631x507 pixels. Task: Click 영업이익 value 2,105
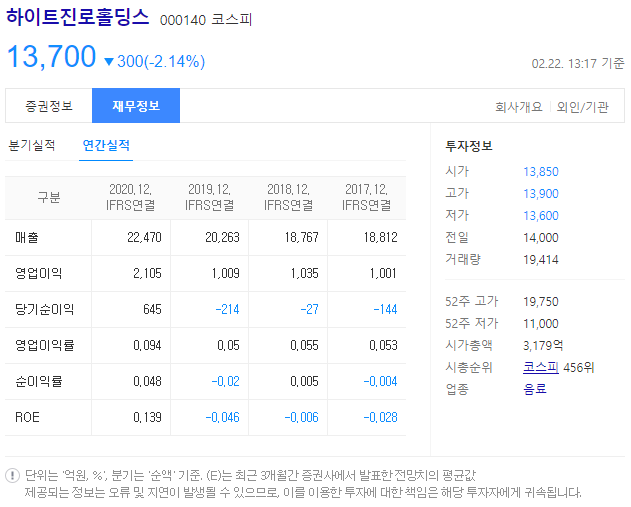(147, 273)
